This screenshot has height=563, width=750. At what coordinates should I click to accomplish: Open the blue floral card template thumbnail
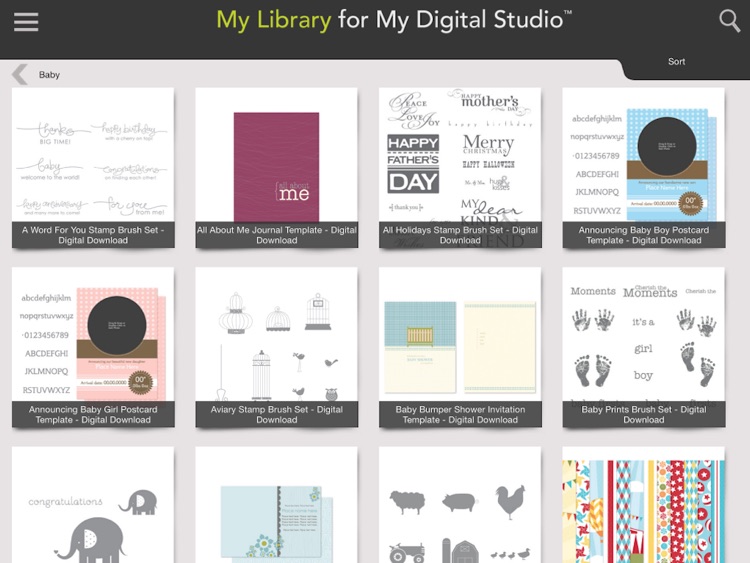click(276, 505)
